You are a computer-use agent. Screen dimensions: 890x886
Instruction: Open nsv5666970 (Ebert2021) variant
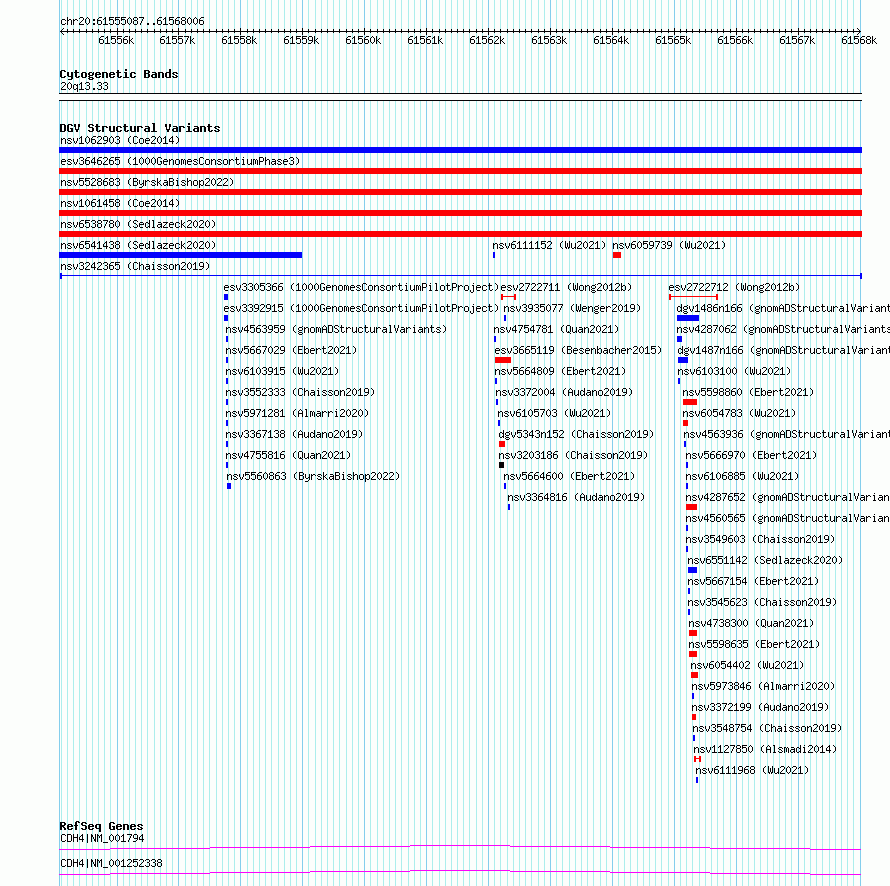pos(751,455)
